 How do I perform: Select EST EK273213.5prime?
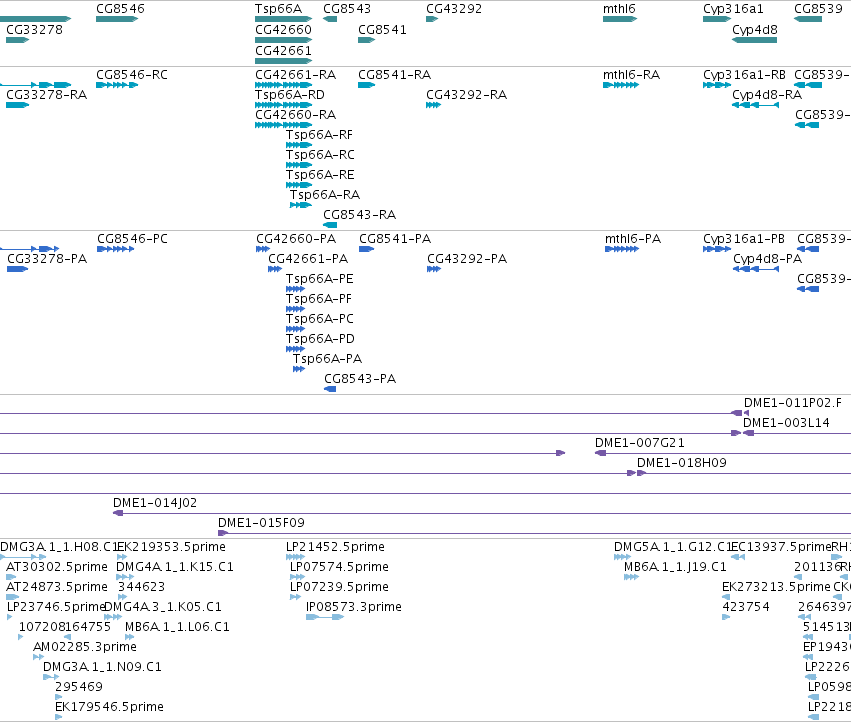tap(726, 597)
